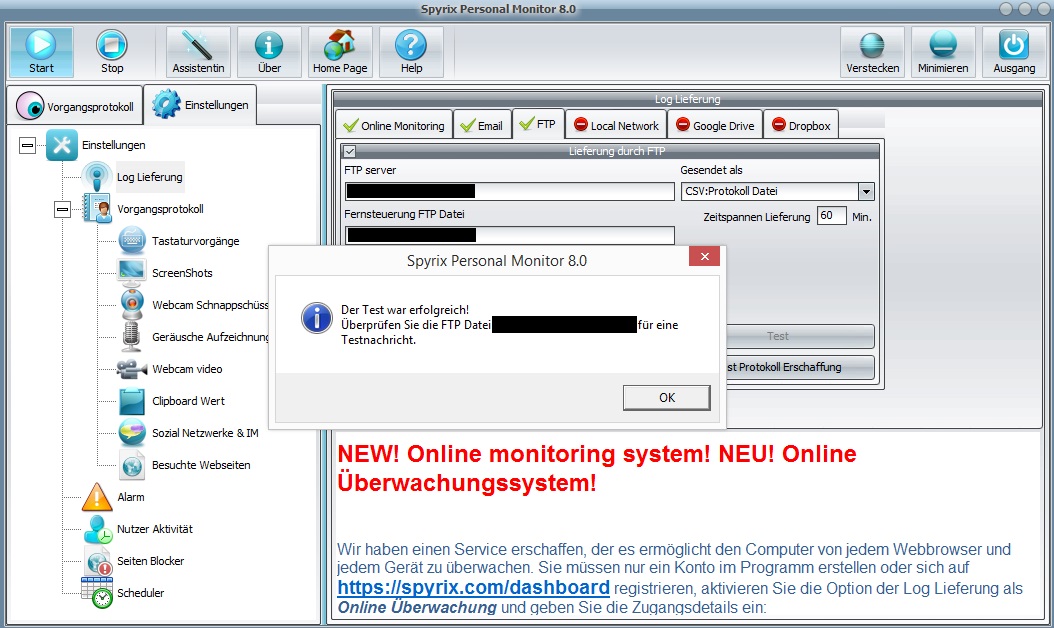
Task: Click the Zeitspannen Lieferung minutes field
Action: (x=831, y=216)
